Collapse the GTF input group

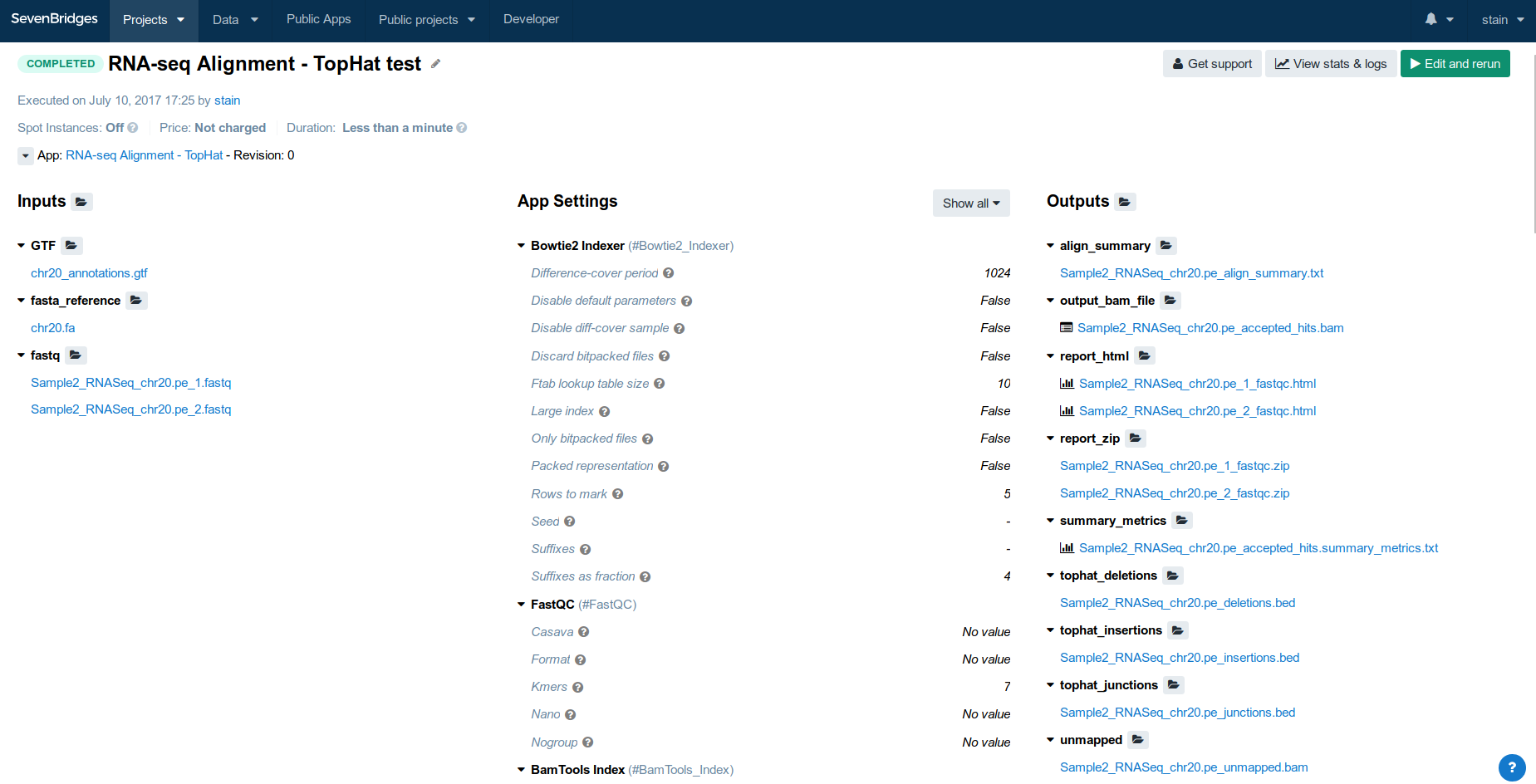coord(22,246)
